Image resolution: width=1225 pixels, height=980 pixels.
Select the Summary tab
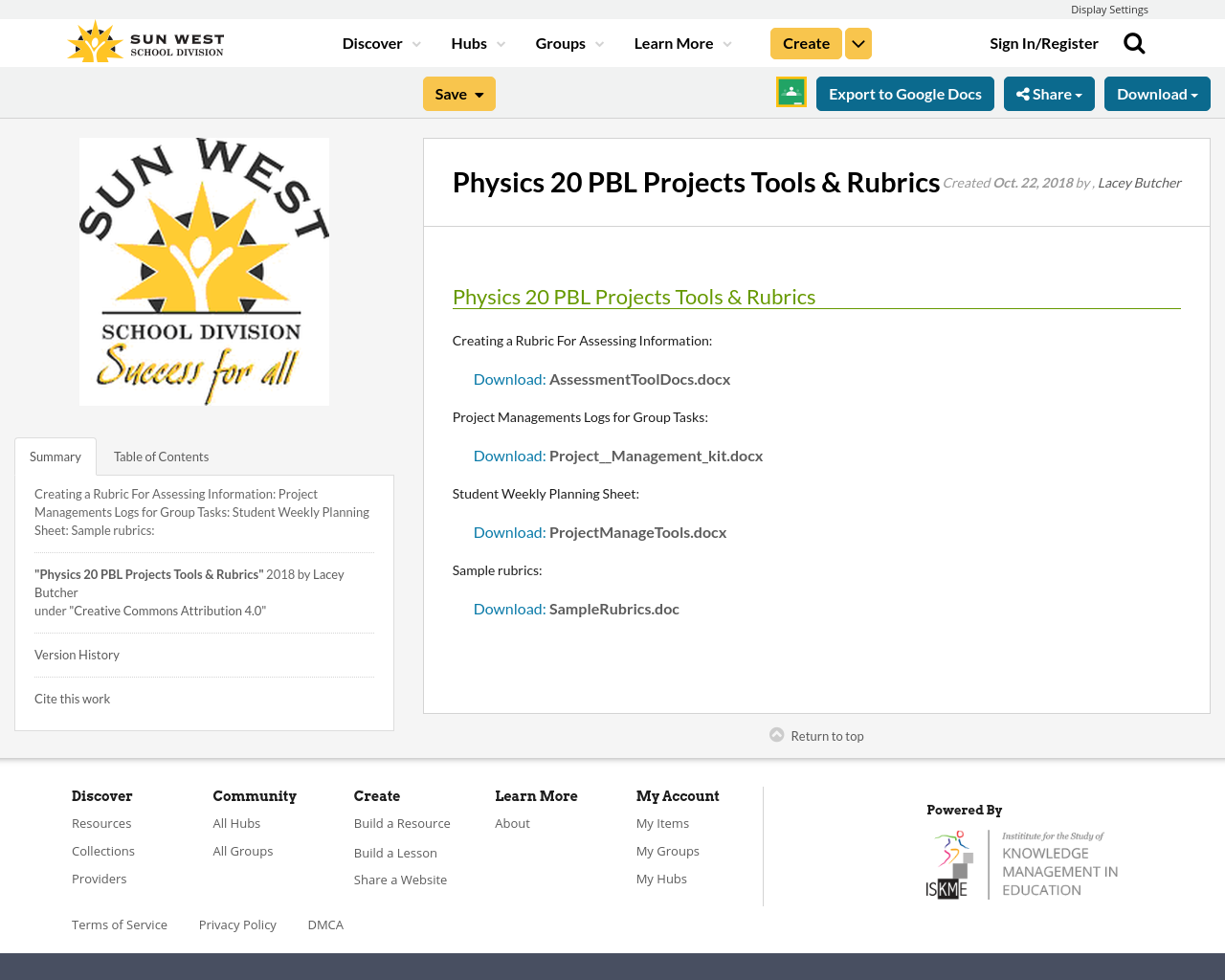55,457
